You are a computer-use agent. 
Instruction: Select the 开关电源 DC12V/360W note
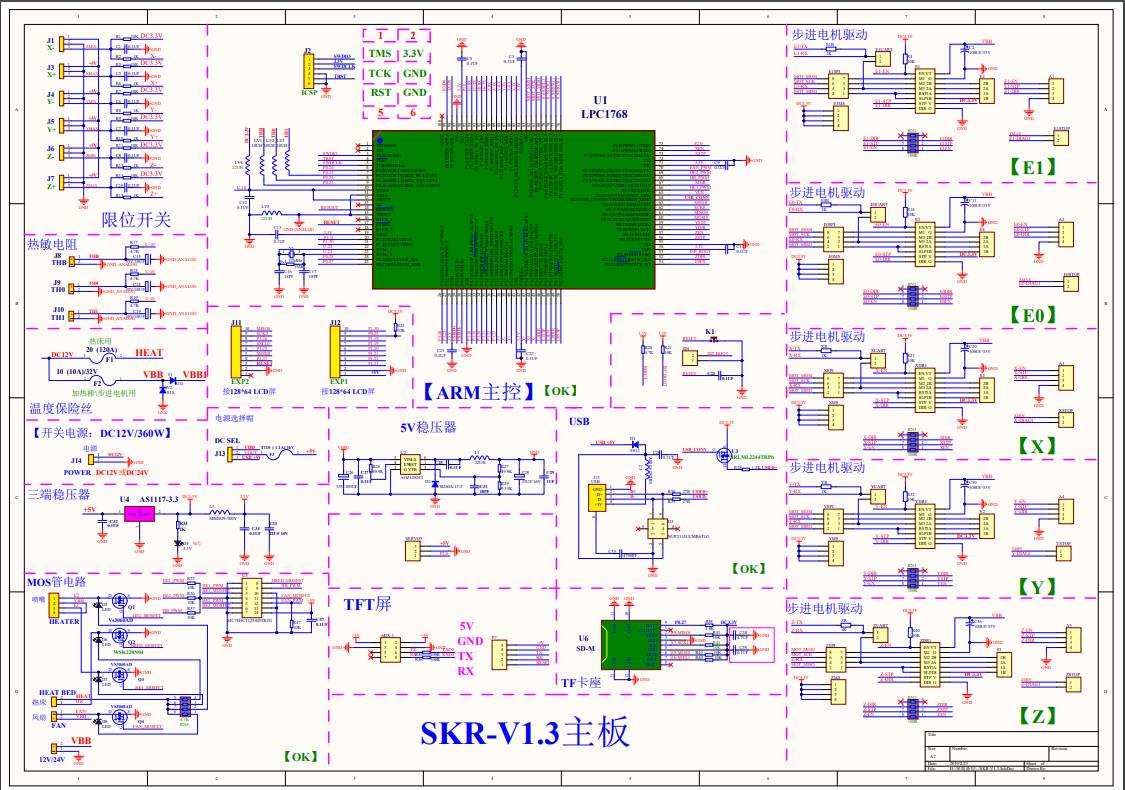[101, 433]
